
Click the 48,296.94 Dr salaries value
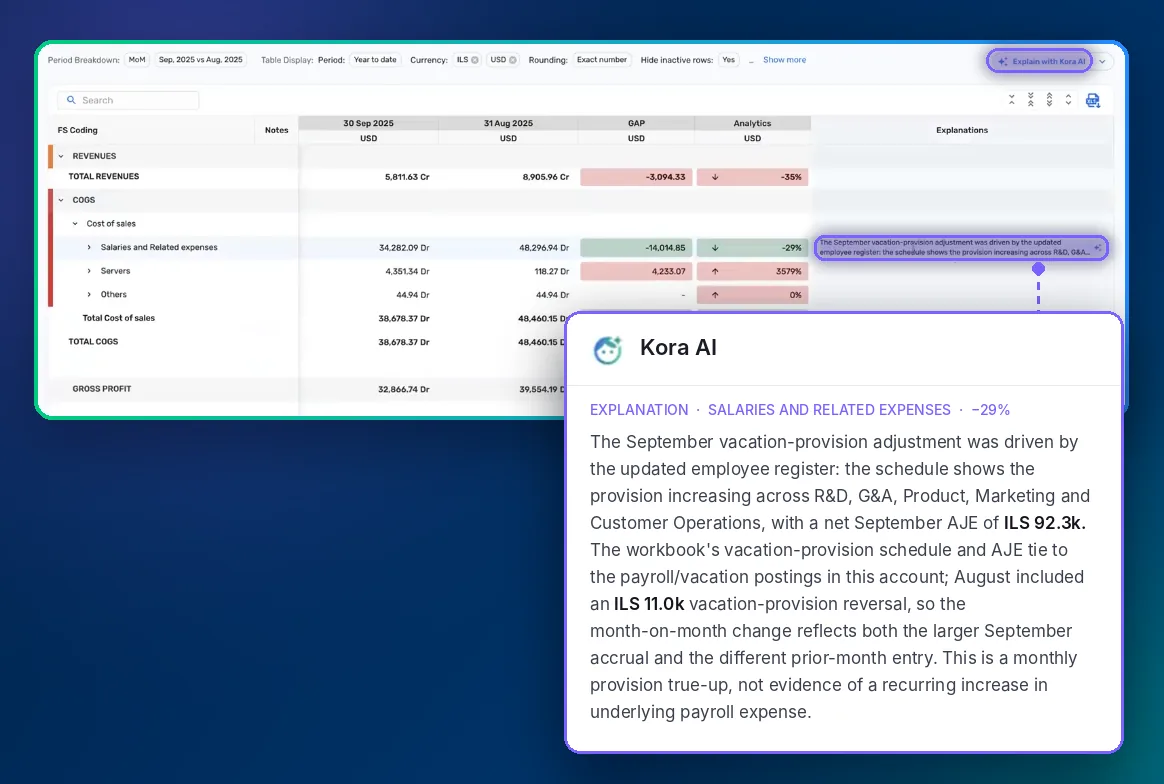pyautogui.click(x=544, y=248)
